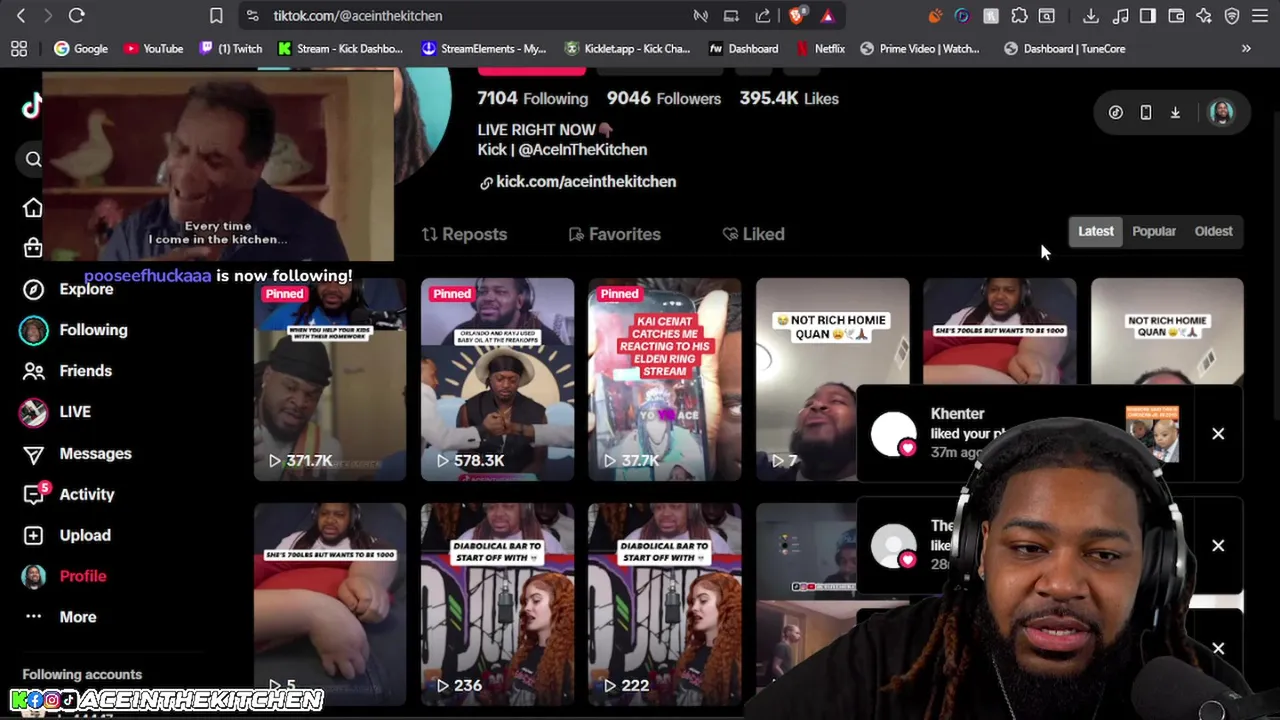
Task: Sort videos by Oldest
Action: [x=1213, y=231]
